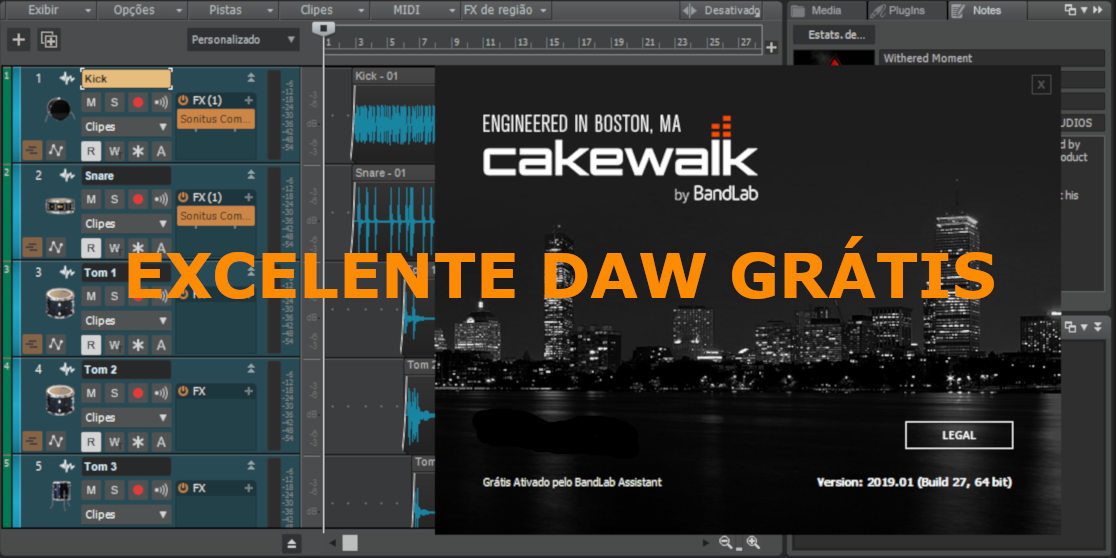The height and width of the screenshot is (558, 1116).
Task: Open Sonitus Compressor on Kick track
Action: 216,119
